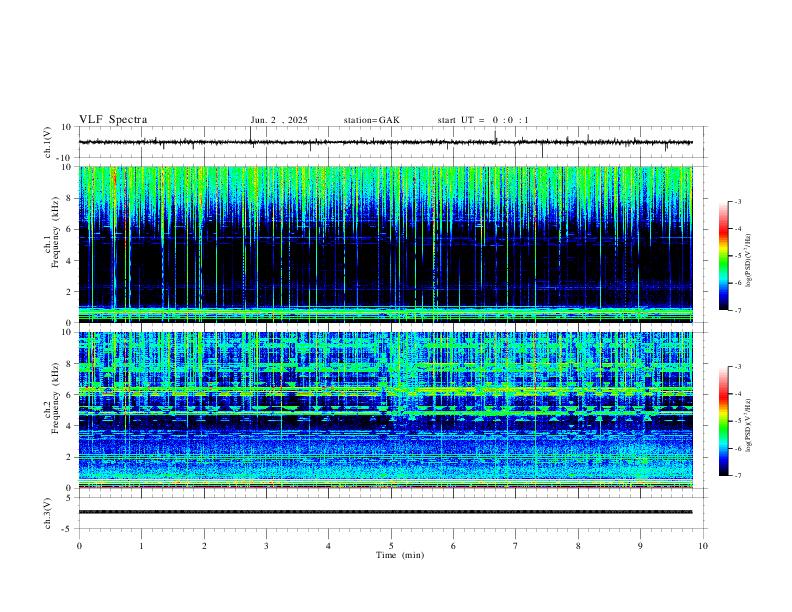Screen dimensions: 792x612
Task: Click the lower PSD color scale bar
Action: (x=724, y=421)
